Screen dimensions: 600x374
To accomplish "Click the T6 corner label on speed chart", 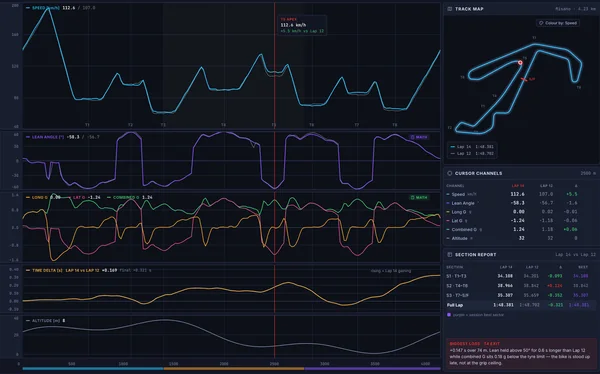I will [311, 125].
